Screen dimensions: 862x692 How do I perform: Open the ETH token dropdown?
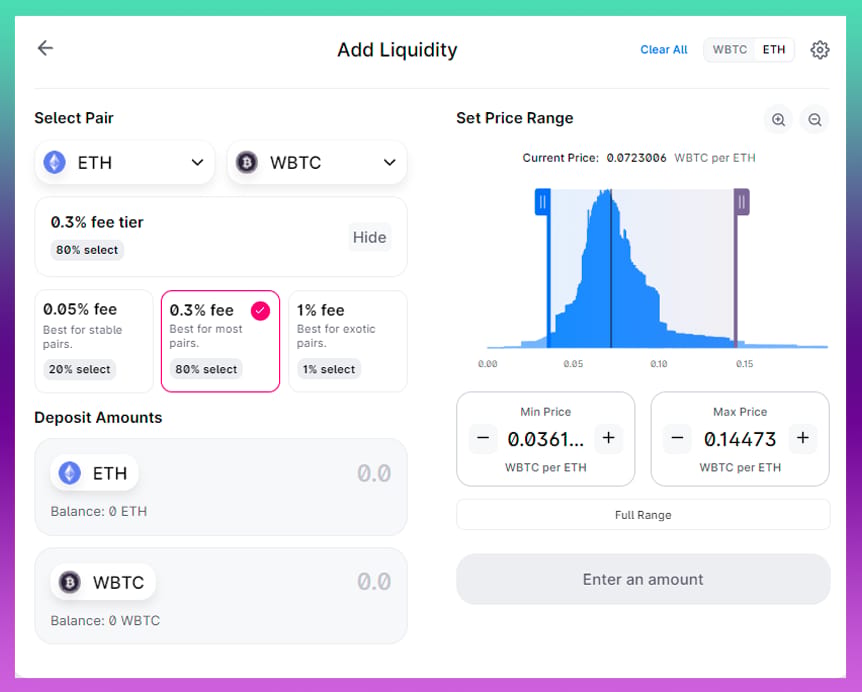(x=125, y=162)
